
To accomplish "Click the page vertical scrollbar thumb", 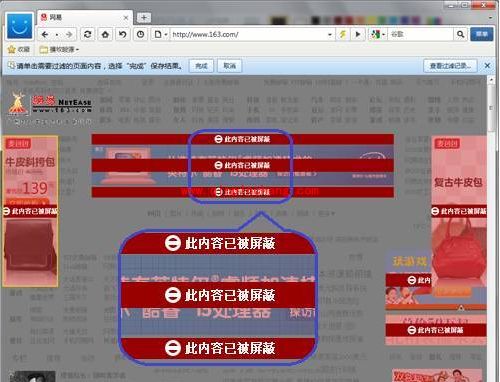I will pos(491,108).
